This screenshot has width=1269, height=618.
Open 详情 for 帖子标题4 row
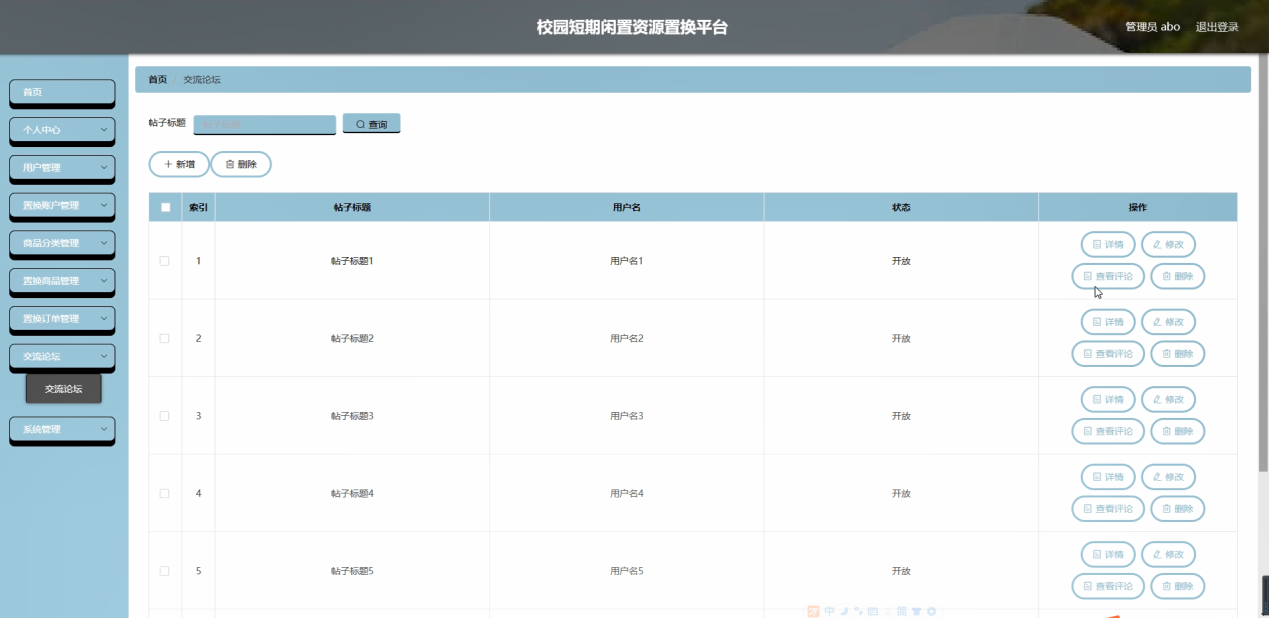pyautogui.click(x=1108, y=477)
